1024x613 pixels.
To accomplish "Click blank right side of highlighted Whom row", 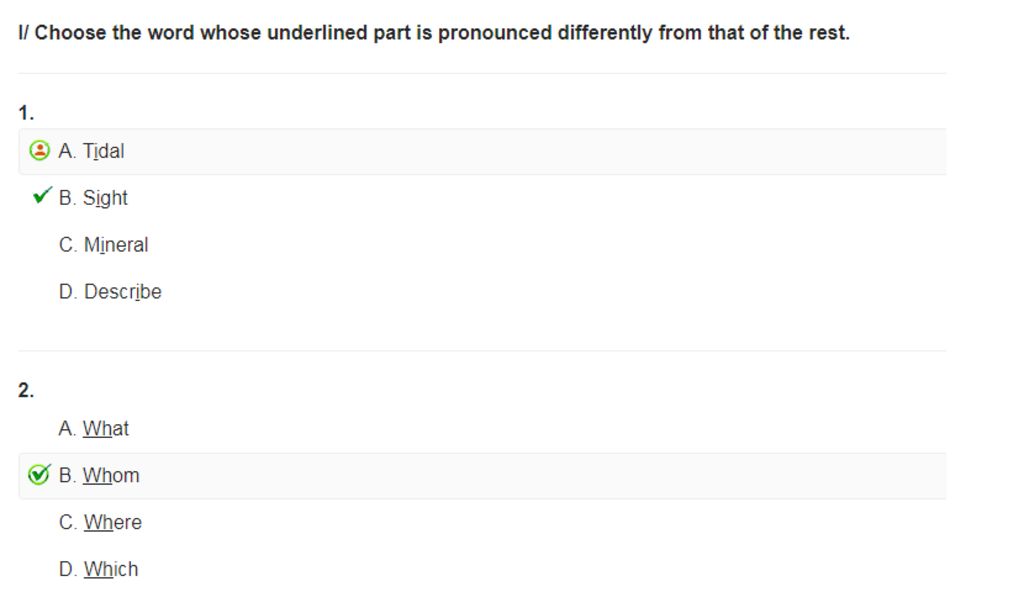I will 542,476.
